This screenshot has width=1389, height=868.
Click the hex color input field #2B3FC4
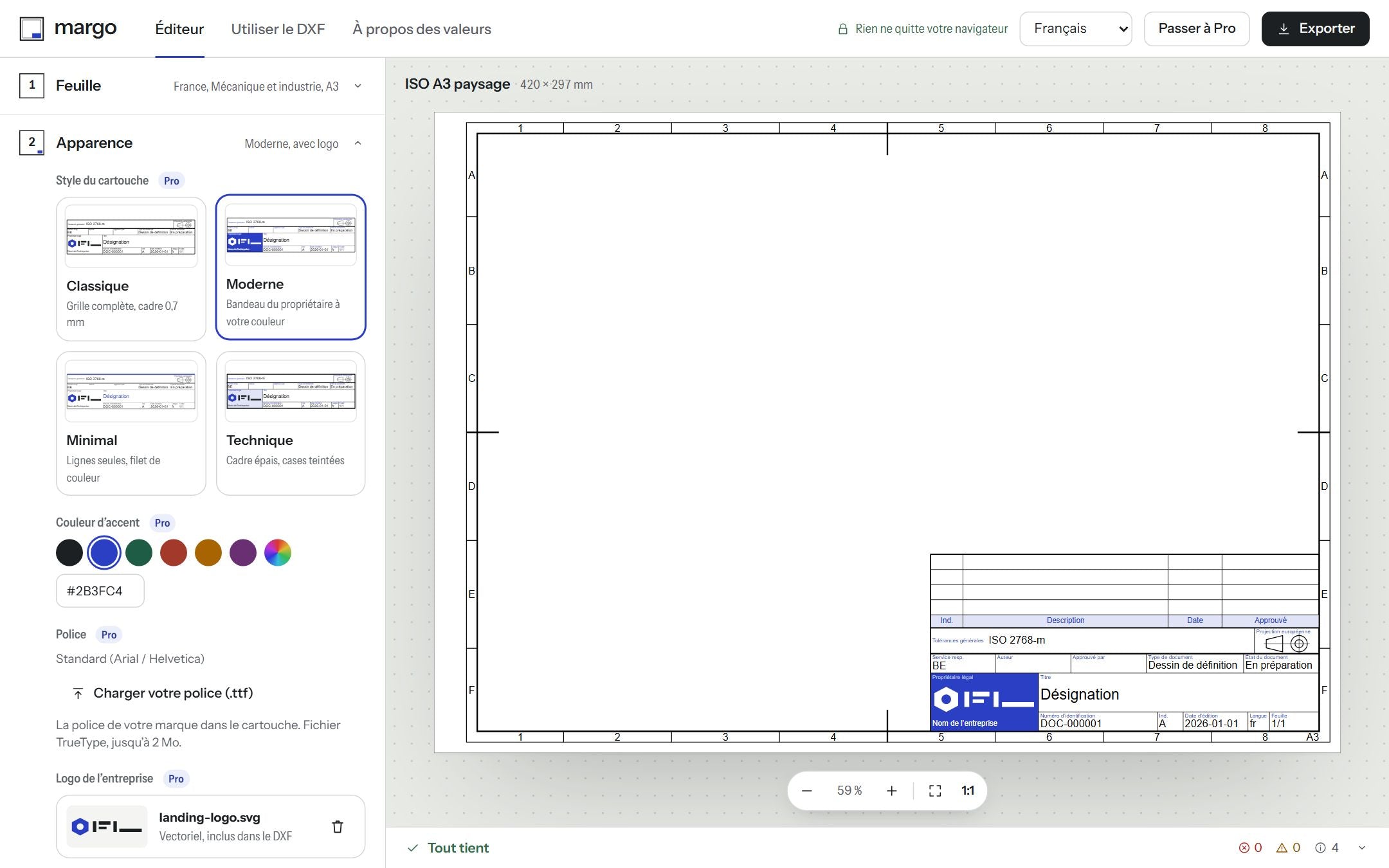(x=100, y=591)
